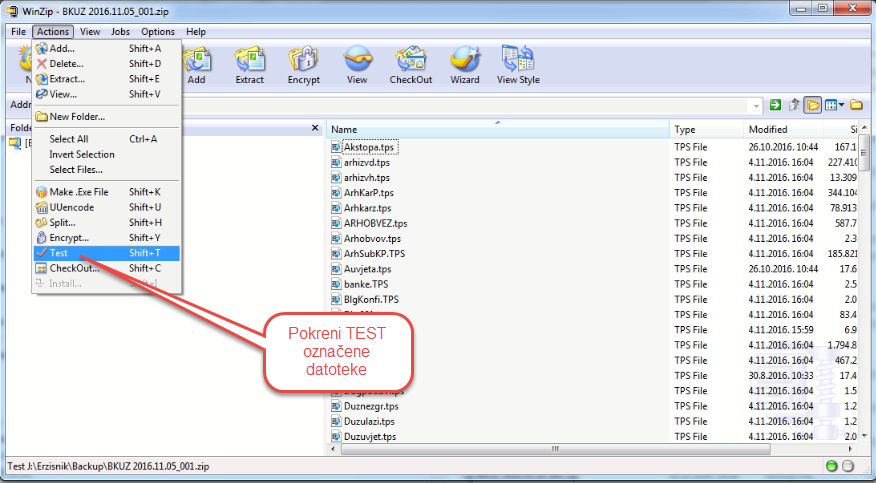This screenshot has height=483, width=876.
Task: Choose Extract... from Actions menu
Action: tap(106, 79)
